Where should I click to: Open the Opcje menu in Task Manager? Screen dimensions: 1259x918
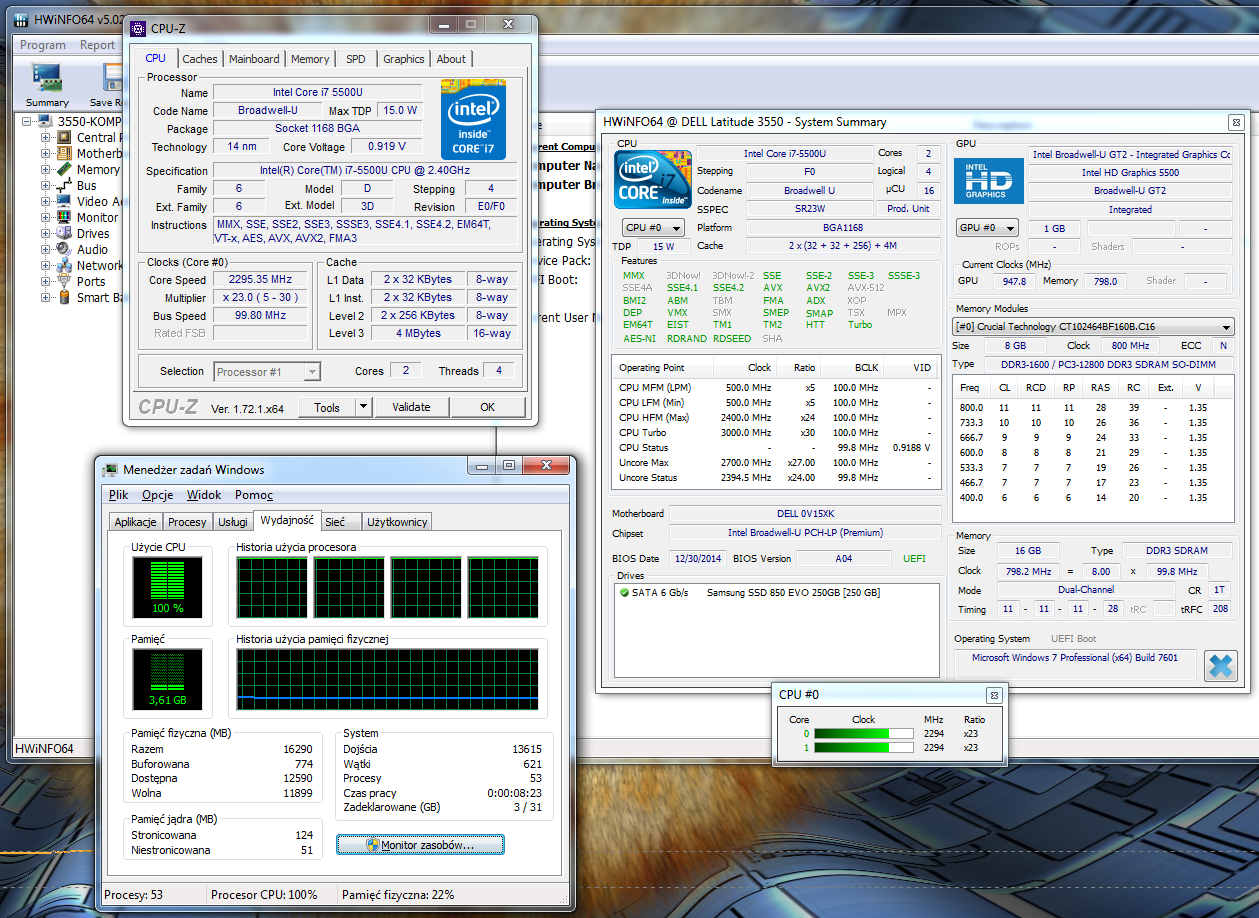pyautogui.click(x=158, y=495)
